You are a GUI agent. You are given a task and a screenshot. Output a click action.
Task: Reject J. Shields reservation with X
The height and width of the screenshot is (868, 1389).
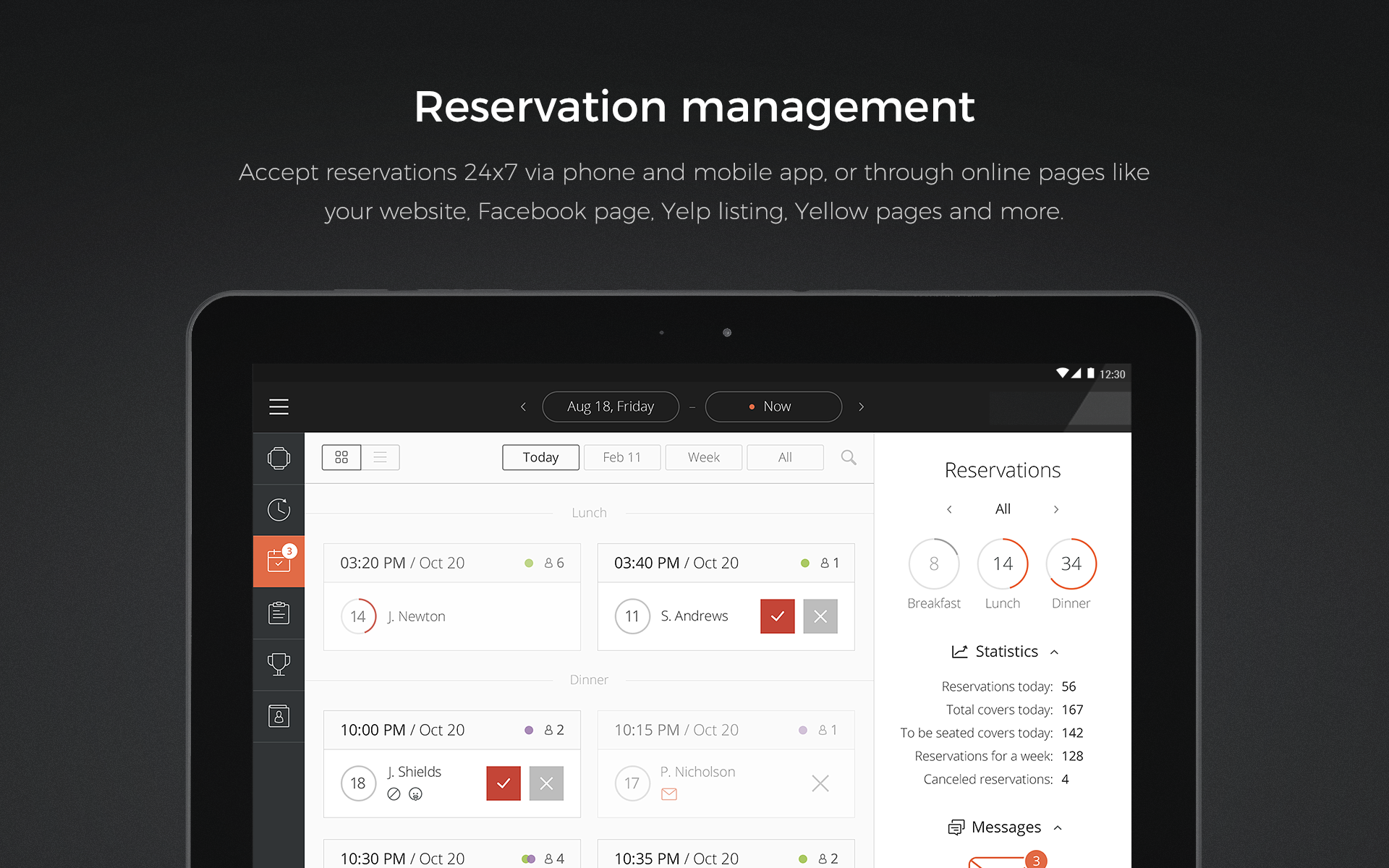(x=546, y=783)
